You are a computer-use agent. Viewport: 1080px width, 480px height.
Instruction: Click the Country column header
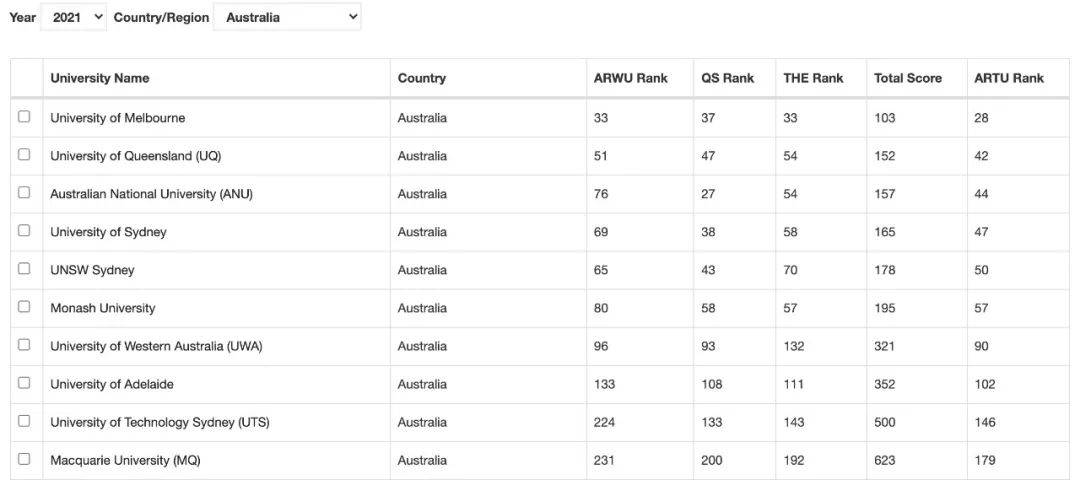422,79
